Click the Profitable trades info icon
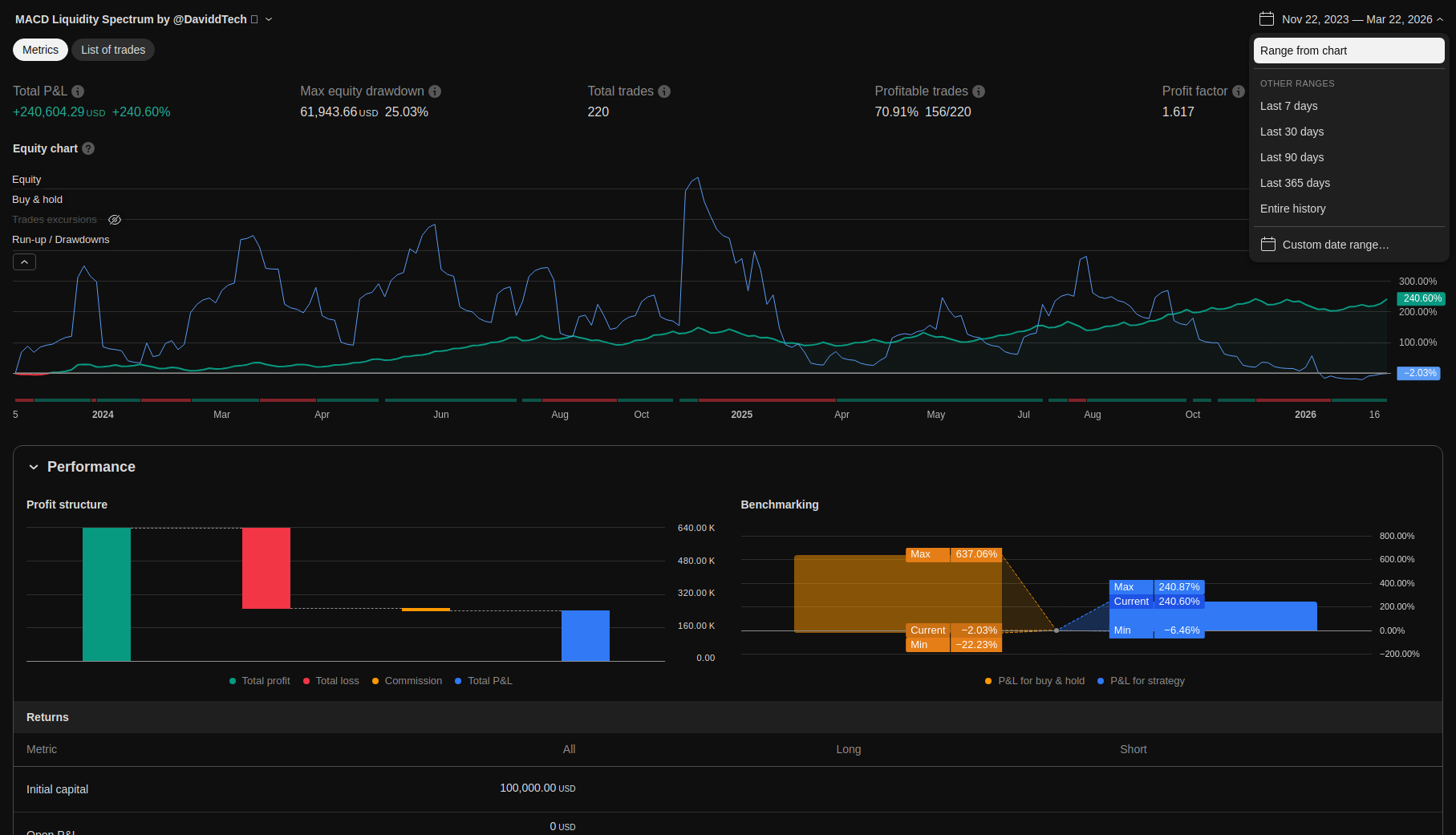 tap(979, 91)
